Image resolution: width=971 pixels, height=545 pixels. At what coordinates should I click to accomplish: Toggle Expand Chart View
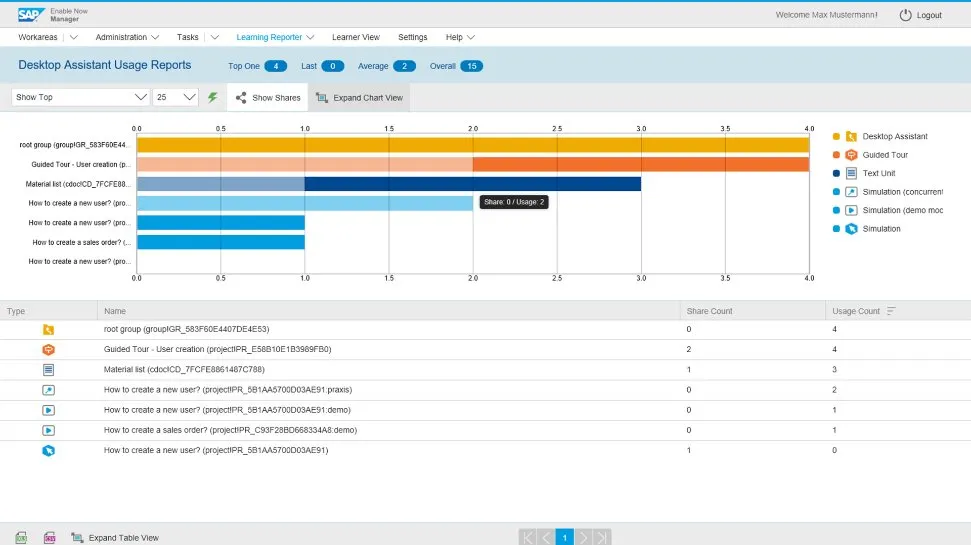[359, 98]
